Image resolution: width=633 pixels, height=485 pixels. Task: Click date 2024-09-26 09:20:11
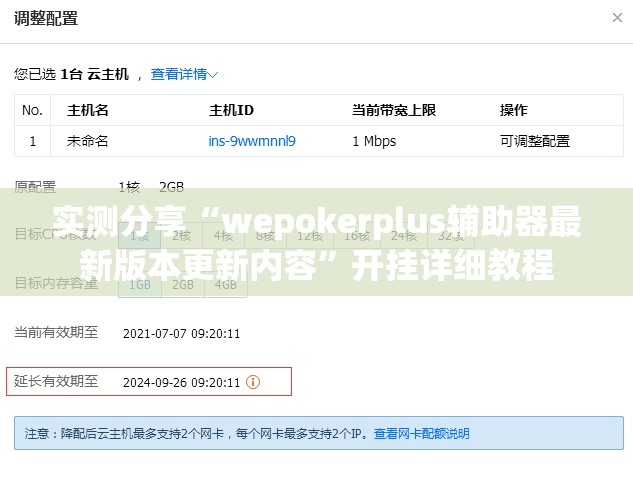[x=181, y=382]
